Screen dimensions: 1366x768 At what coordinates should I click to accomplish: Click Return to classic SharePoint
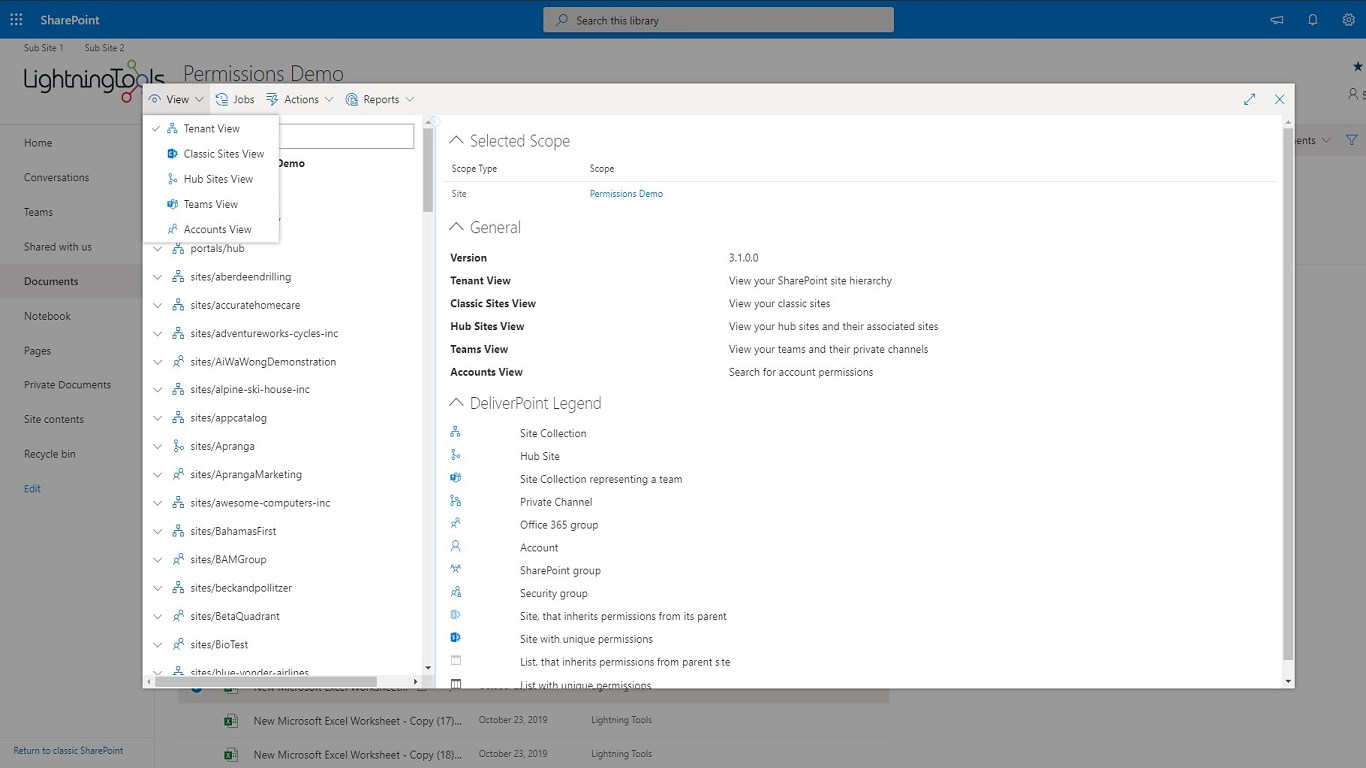(x=69, y=751)
